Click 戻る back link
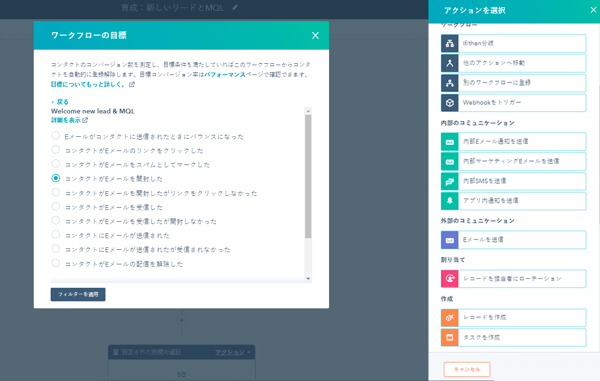The height and width of the screenshot is (381, 600). click(60, 102)
